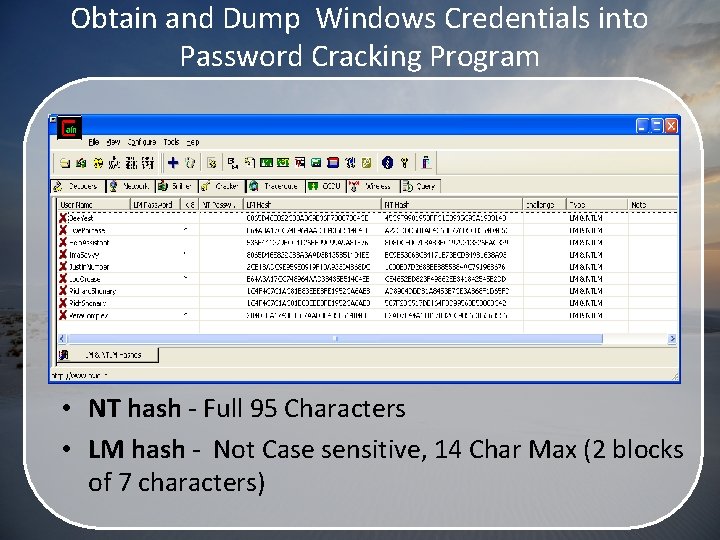
Task: Click the blue plus Add to list icon
Action: point(173,163)
